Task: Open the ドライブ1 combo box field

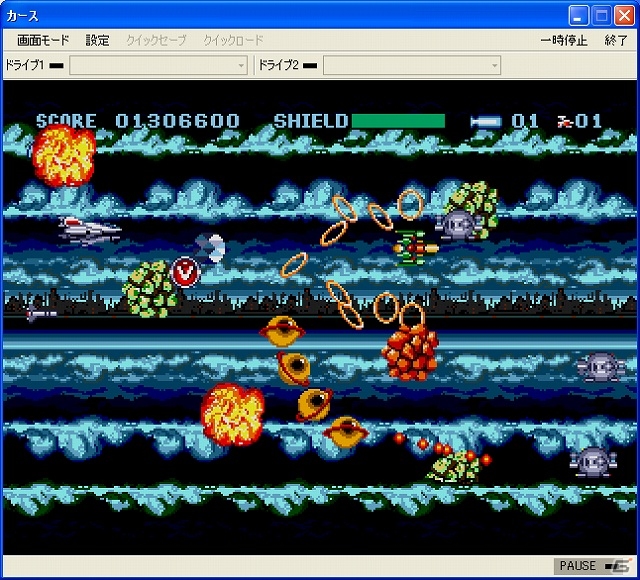Action: click(x=158, y=65)
